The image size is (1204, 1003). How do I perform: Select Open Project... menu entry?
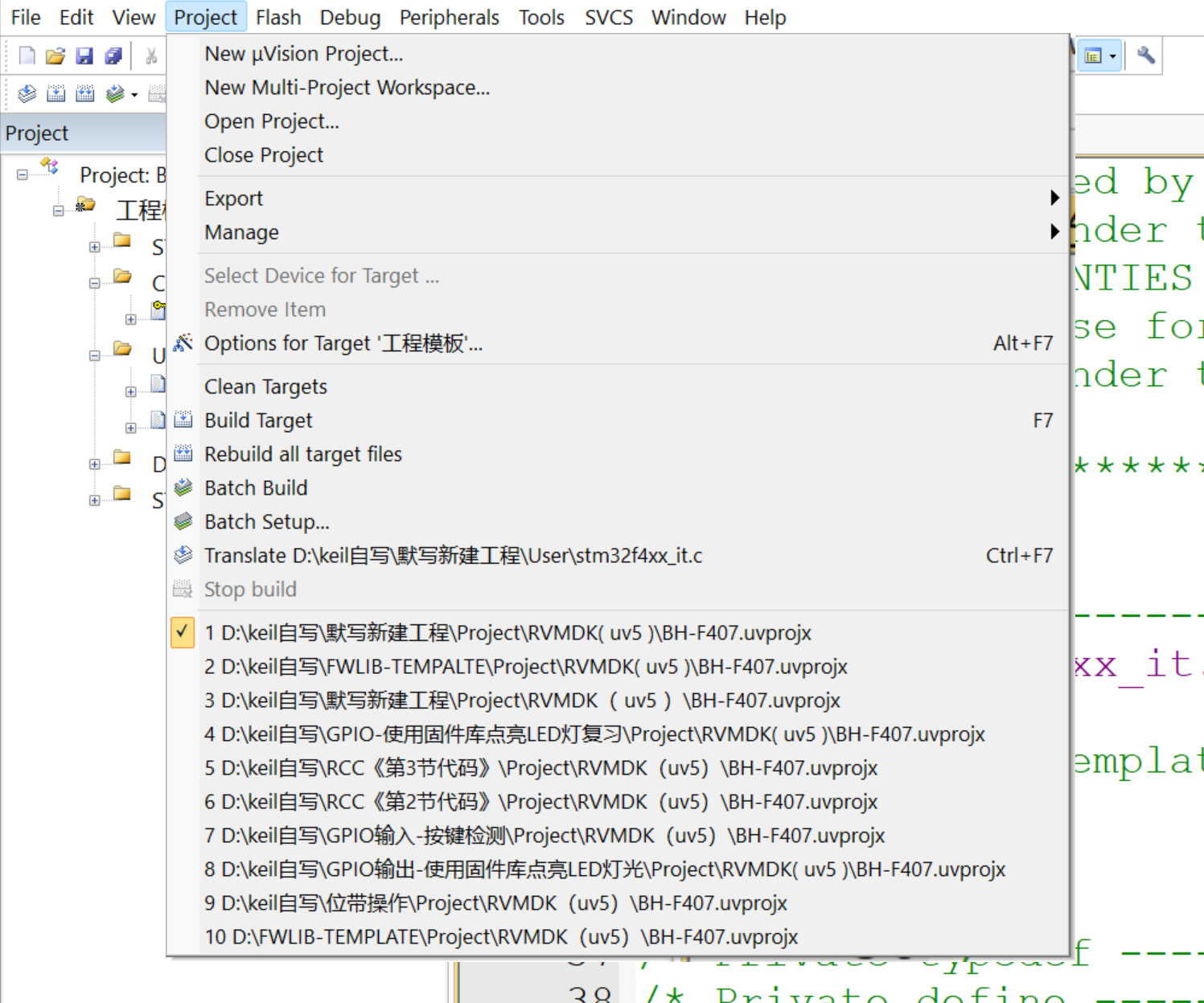pyautogui.click(x=618, y=121)
